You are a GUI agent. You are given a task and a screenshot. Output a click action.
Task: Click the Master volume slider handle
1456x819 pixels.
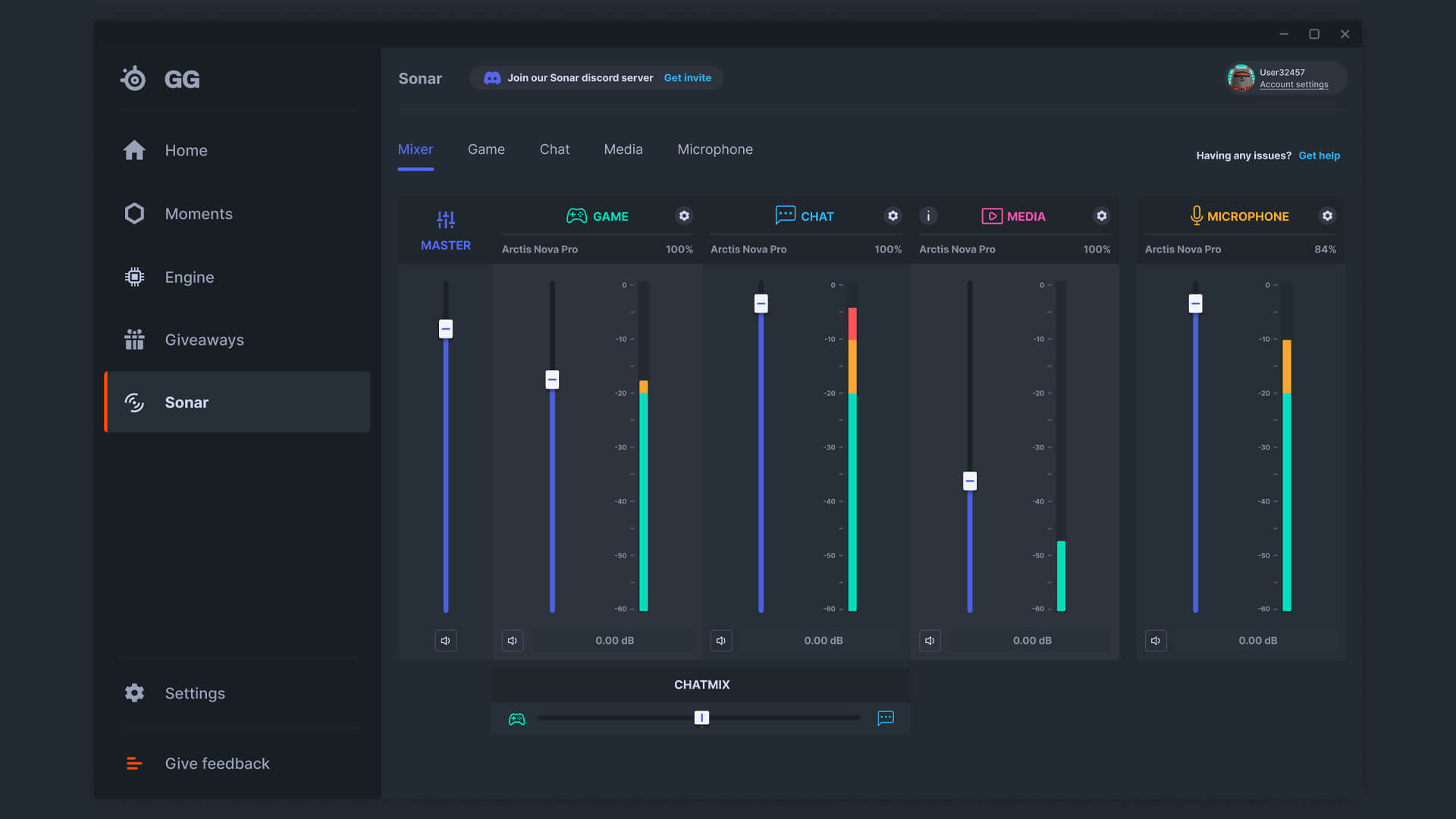point(446,329)
